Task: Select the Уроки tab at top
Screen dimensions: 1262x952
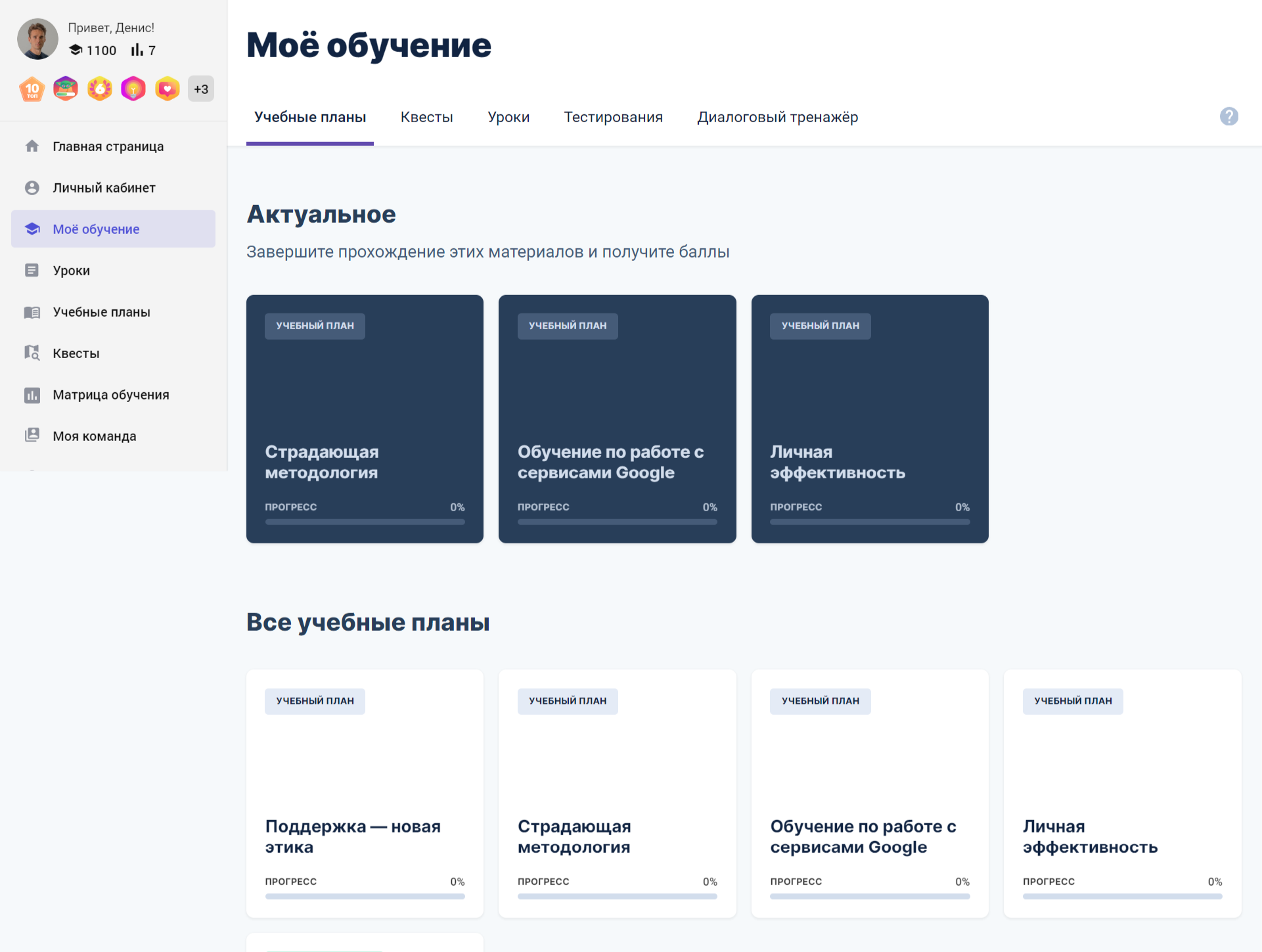Action: coord(508,117)
